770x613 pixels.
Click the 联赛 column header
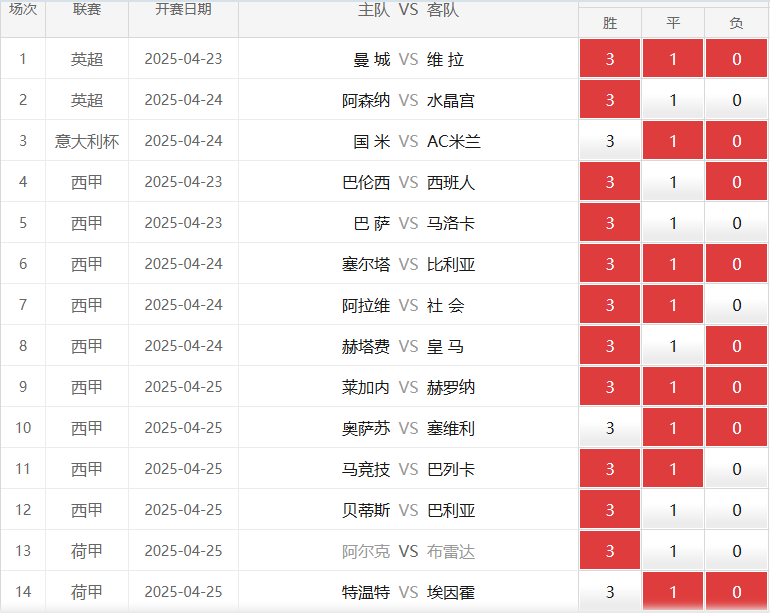point(87,9)
